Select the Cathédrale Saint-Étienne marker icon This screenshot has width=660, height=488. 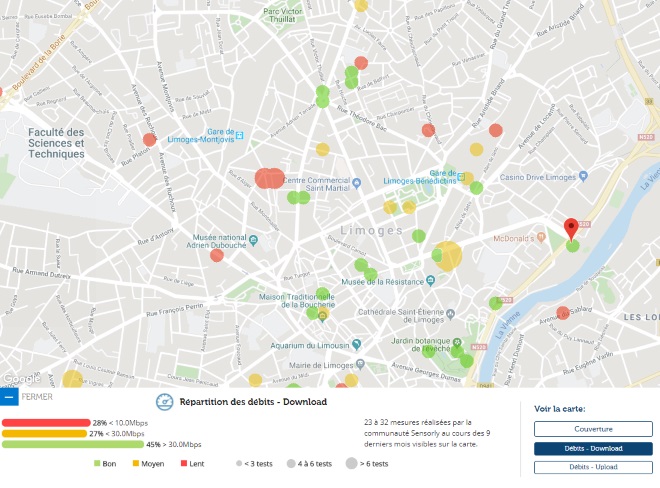tap(450, 314)
